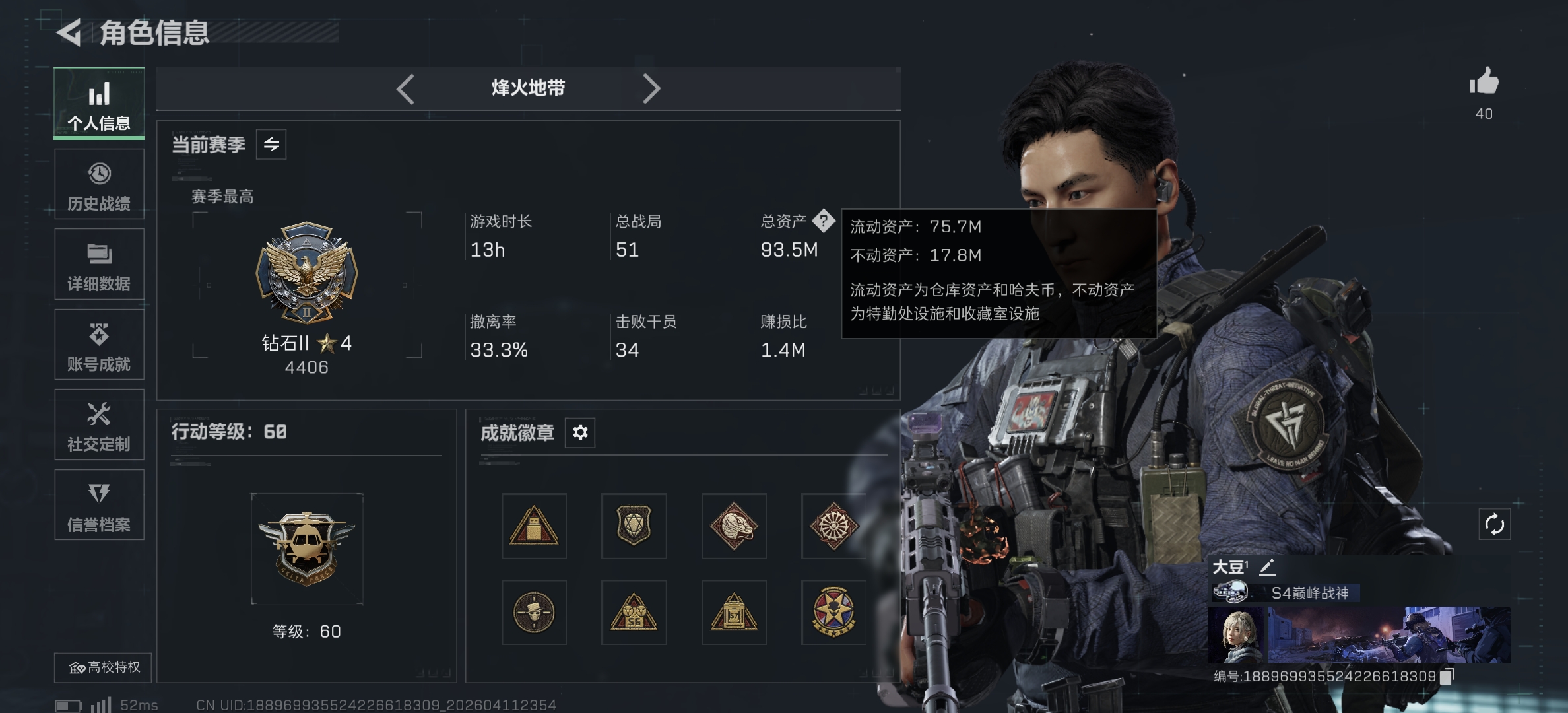Screen dimensions: 1568x713
Task: Toggle 当前赛季 season switch button
Action: (271, 145)
